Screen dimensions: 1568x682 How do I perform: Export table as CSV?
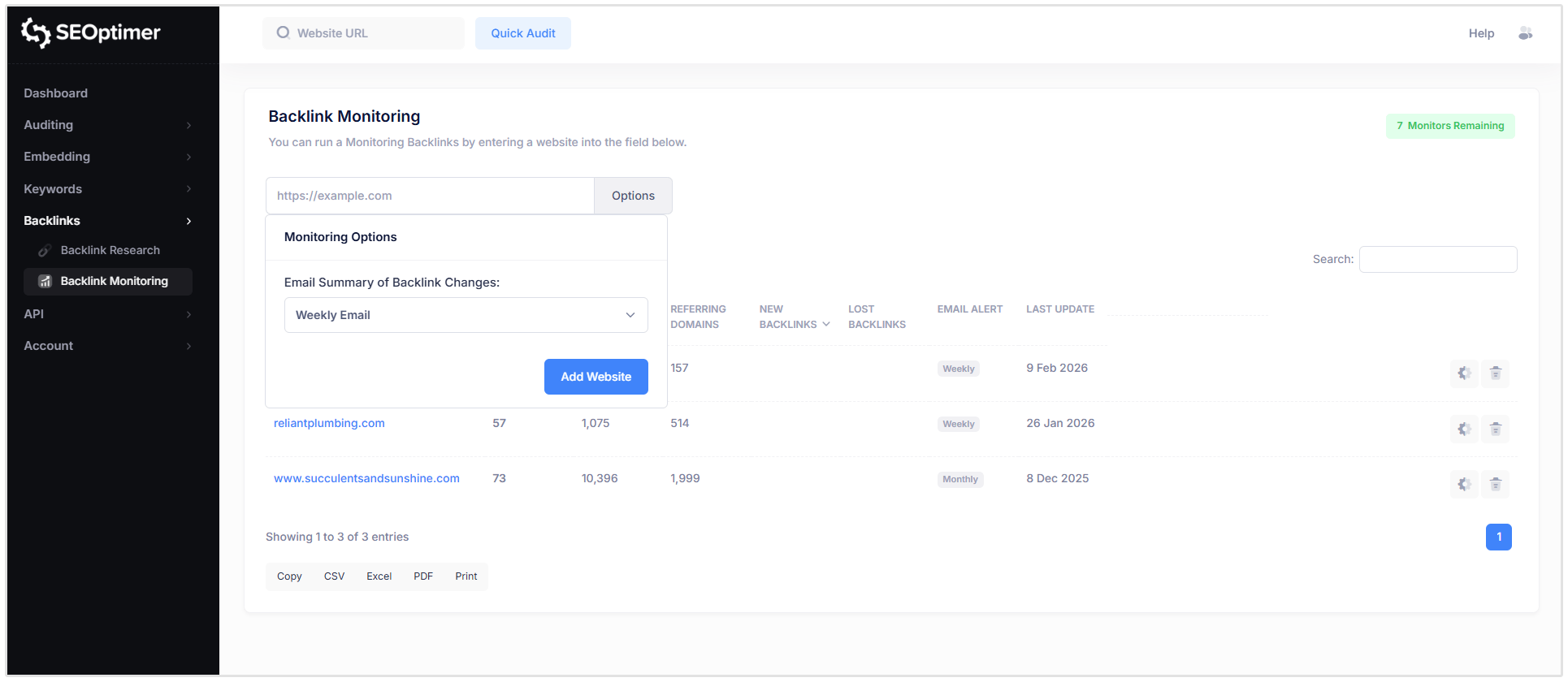pos(334,576)
